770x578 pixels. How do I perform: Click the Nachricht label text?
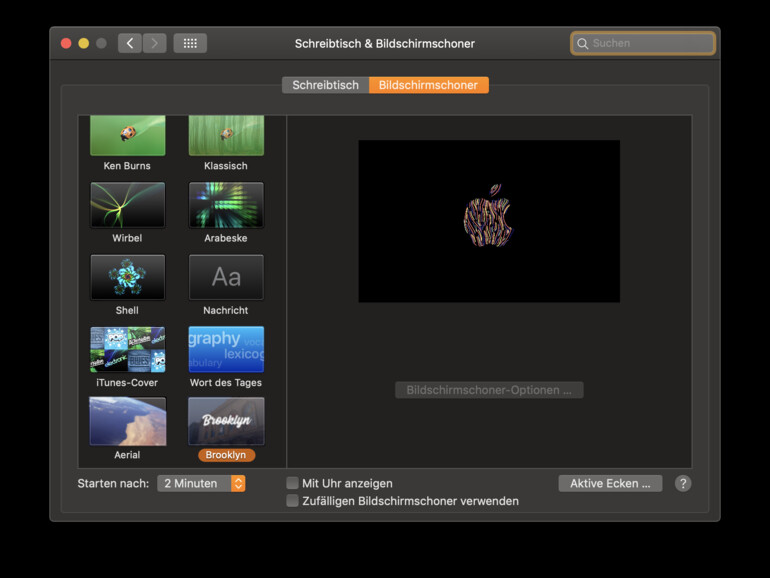pos(226,310)
